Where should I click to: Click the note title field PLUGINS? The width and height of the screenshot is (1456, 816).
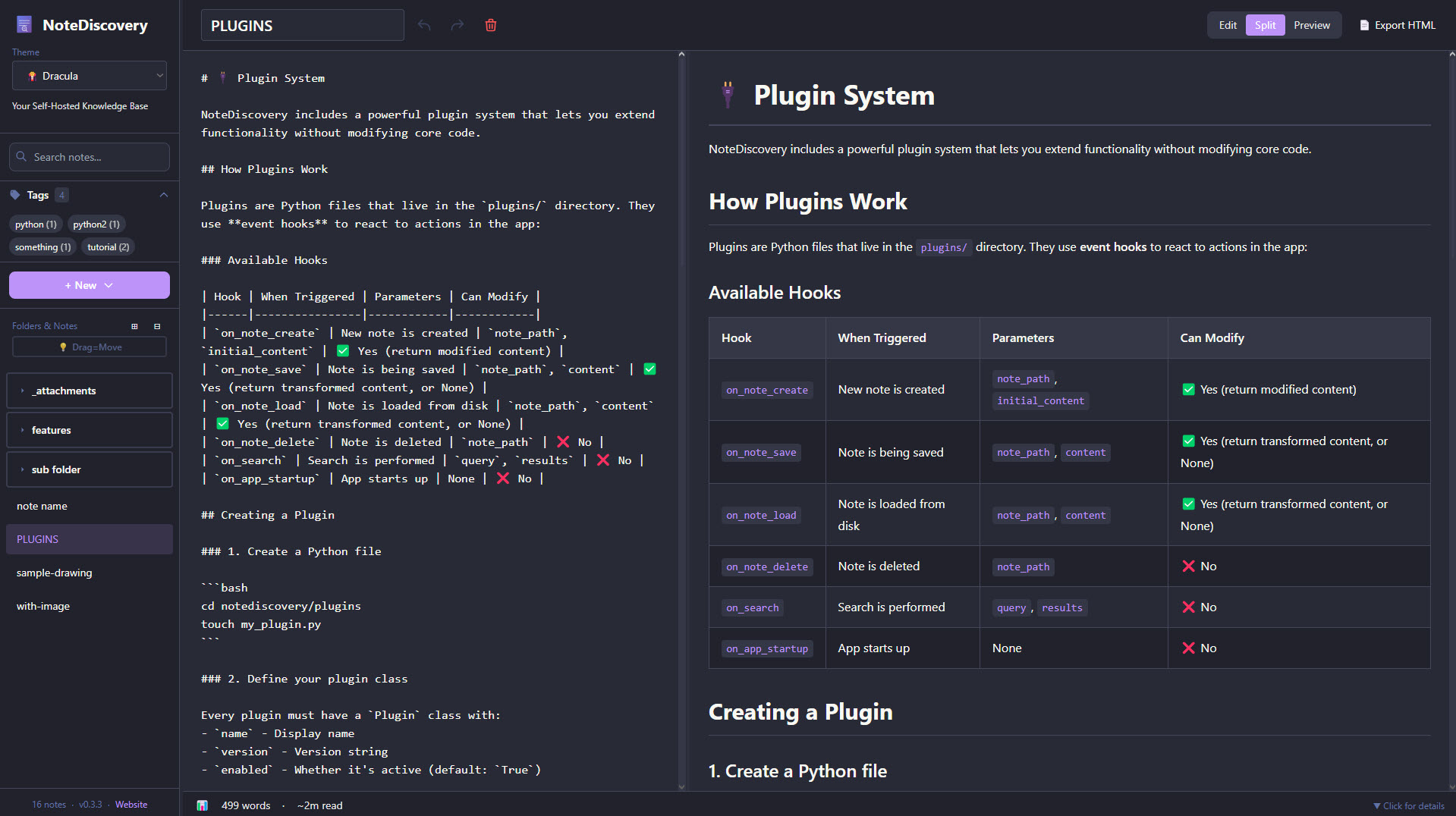[x=302, y=26]
